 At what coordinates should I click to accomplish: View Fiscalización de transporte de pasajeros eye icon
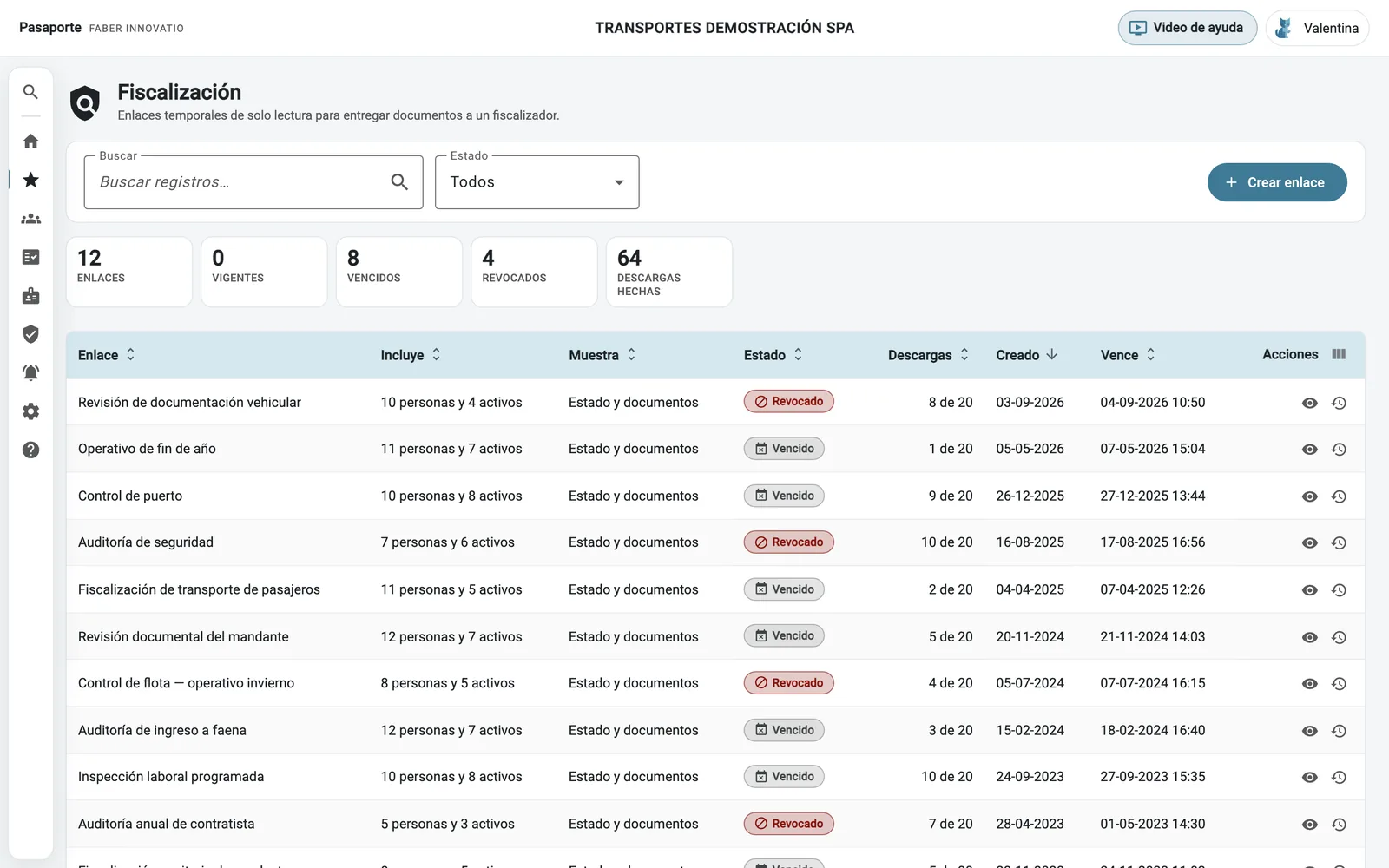coord(1309,590)
